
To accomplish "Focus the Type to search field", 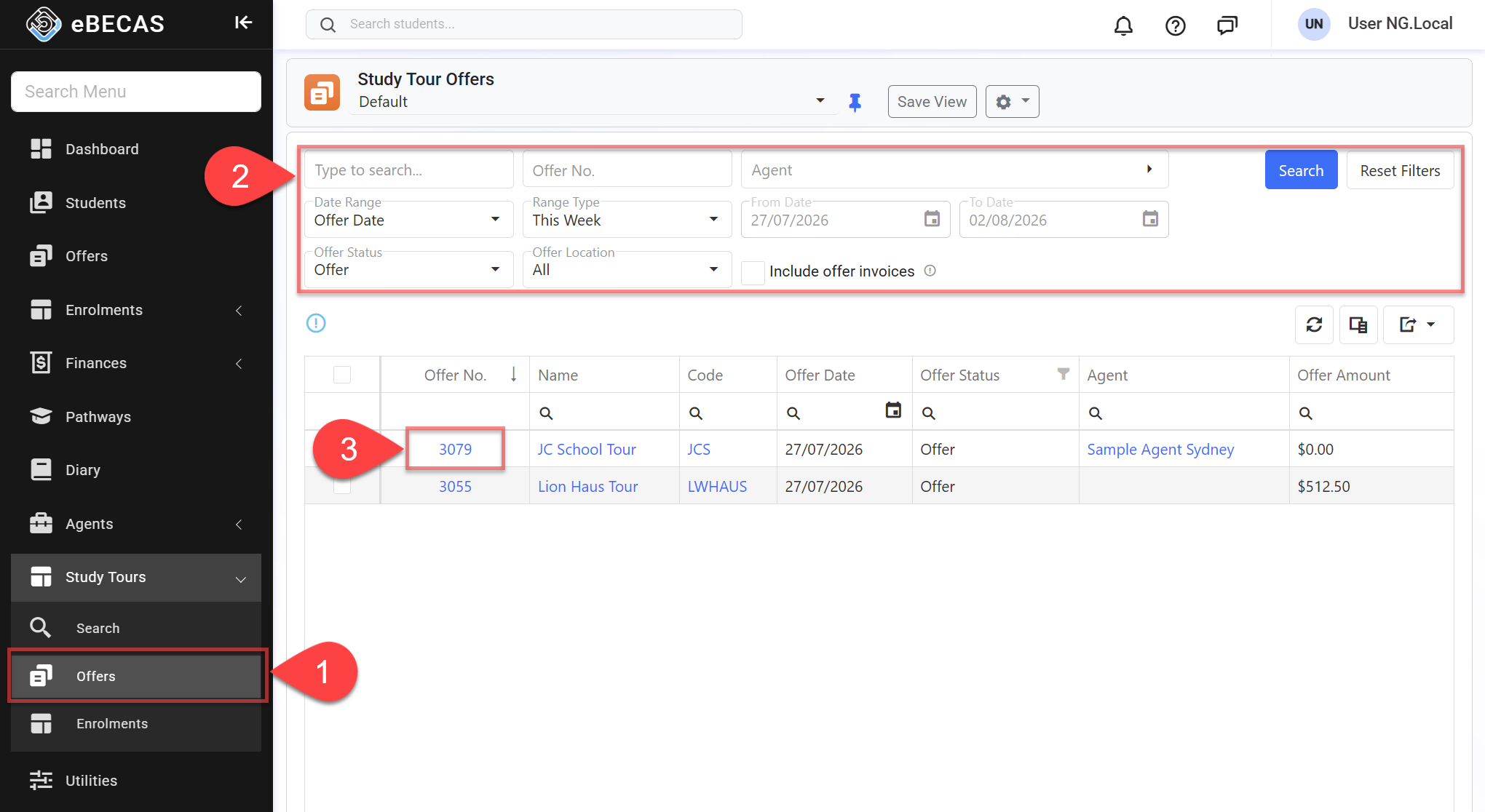I will pos(408,170).
